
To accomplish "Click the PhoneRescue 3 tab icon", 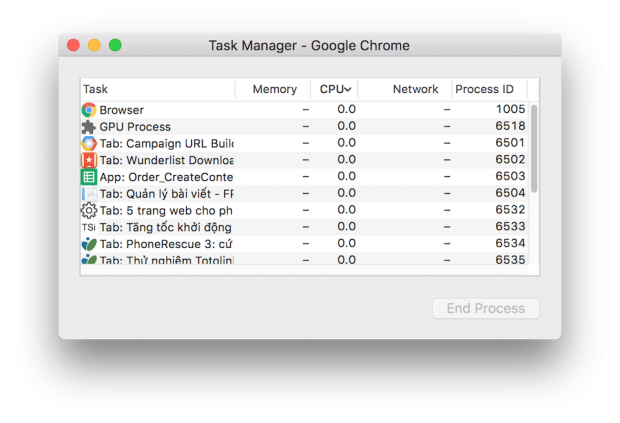I will point(89,244).
